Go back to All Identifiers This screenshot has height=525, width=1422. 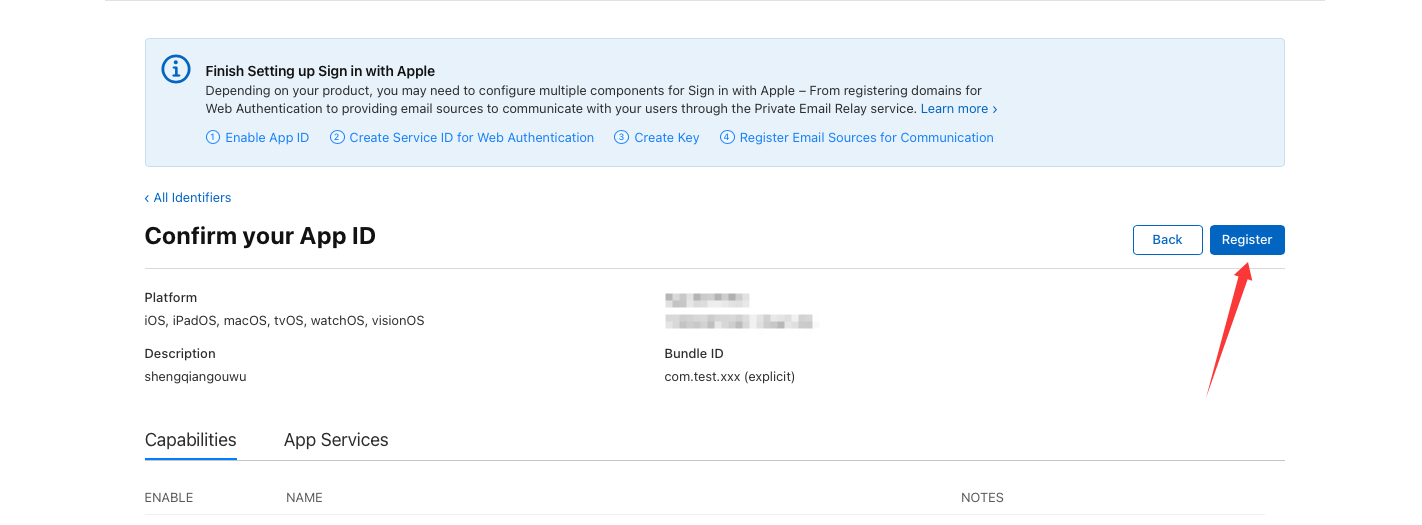pyautogui.click(x=191, y=198)
